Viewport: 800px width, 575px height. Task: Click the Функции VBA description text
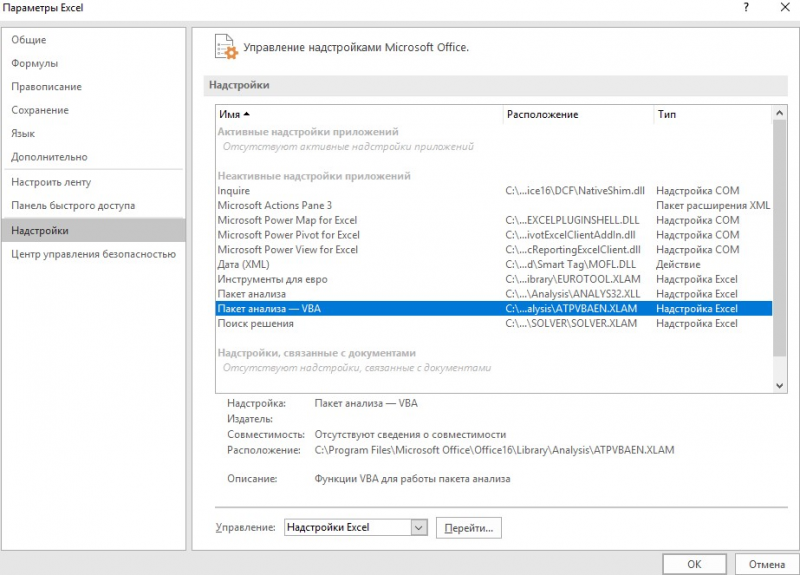(412, 479)
